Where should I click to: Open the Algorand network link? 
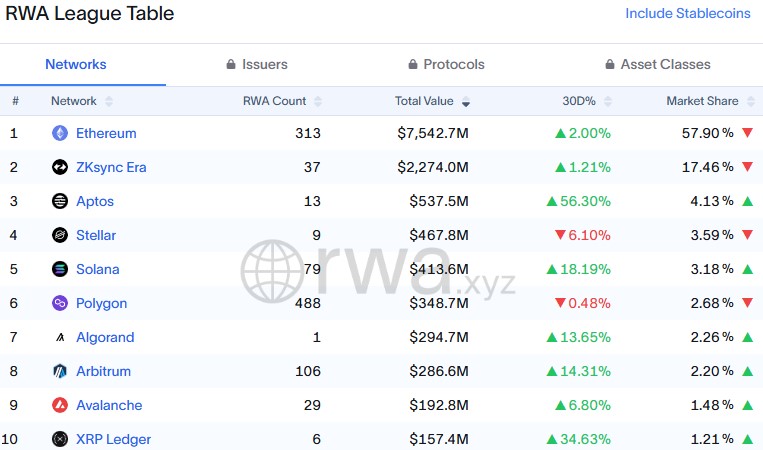click(105, 338)
